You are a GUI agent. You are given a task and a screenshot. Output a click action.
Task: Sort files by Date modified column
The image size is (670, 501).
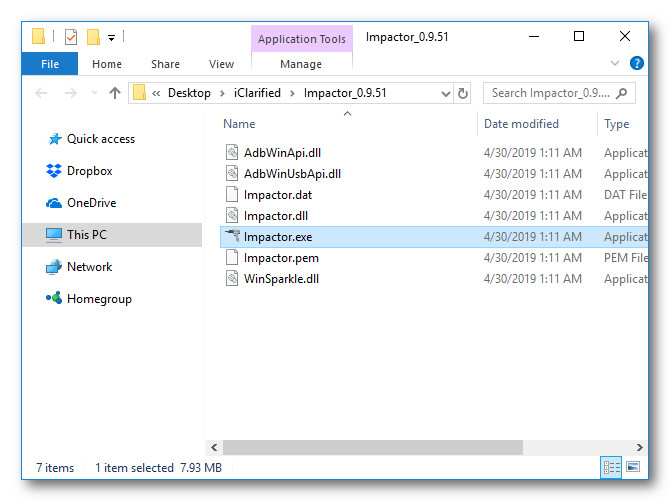(521, 124)
